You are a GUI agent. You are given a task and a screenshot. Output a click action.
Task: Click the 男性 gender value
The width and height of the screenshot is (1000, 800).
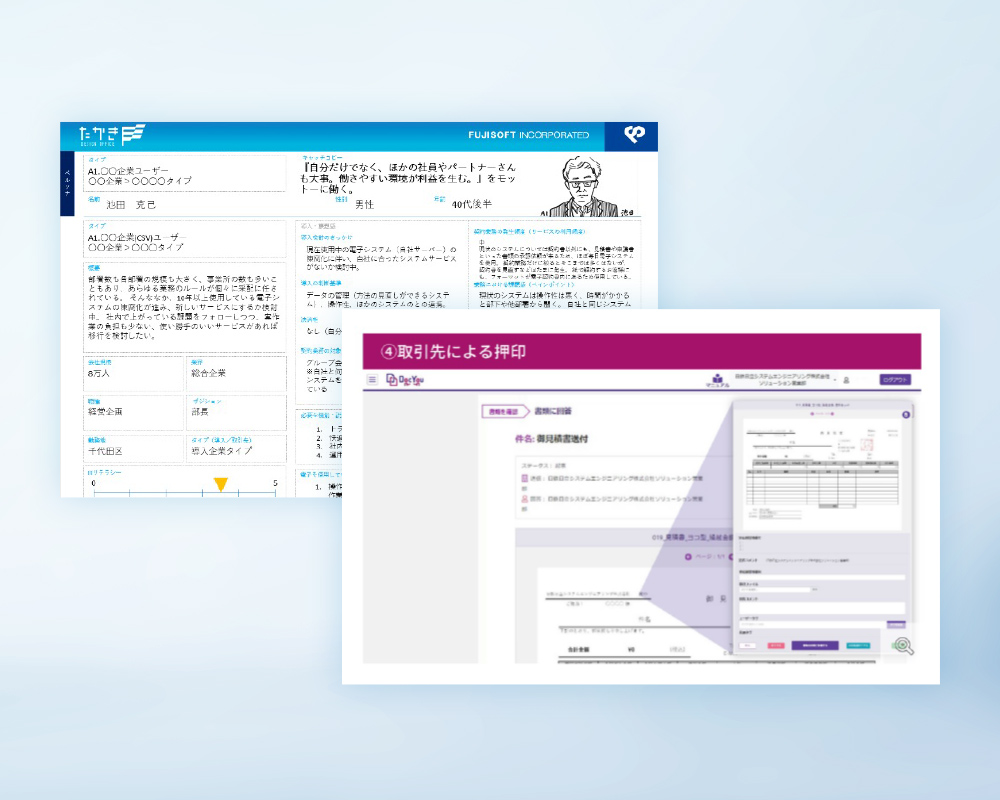click(x=365, y=204)
